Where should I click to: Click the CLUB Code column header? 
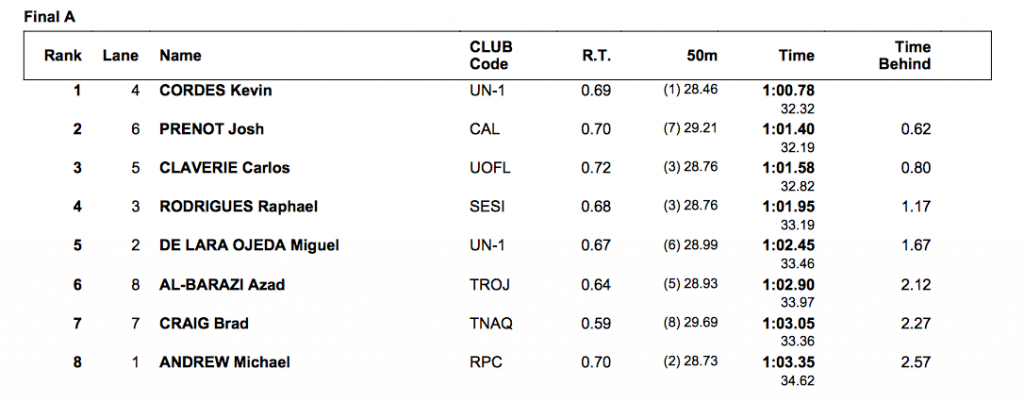click(491, 56)
